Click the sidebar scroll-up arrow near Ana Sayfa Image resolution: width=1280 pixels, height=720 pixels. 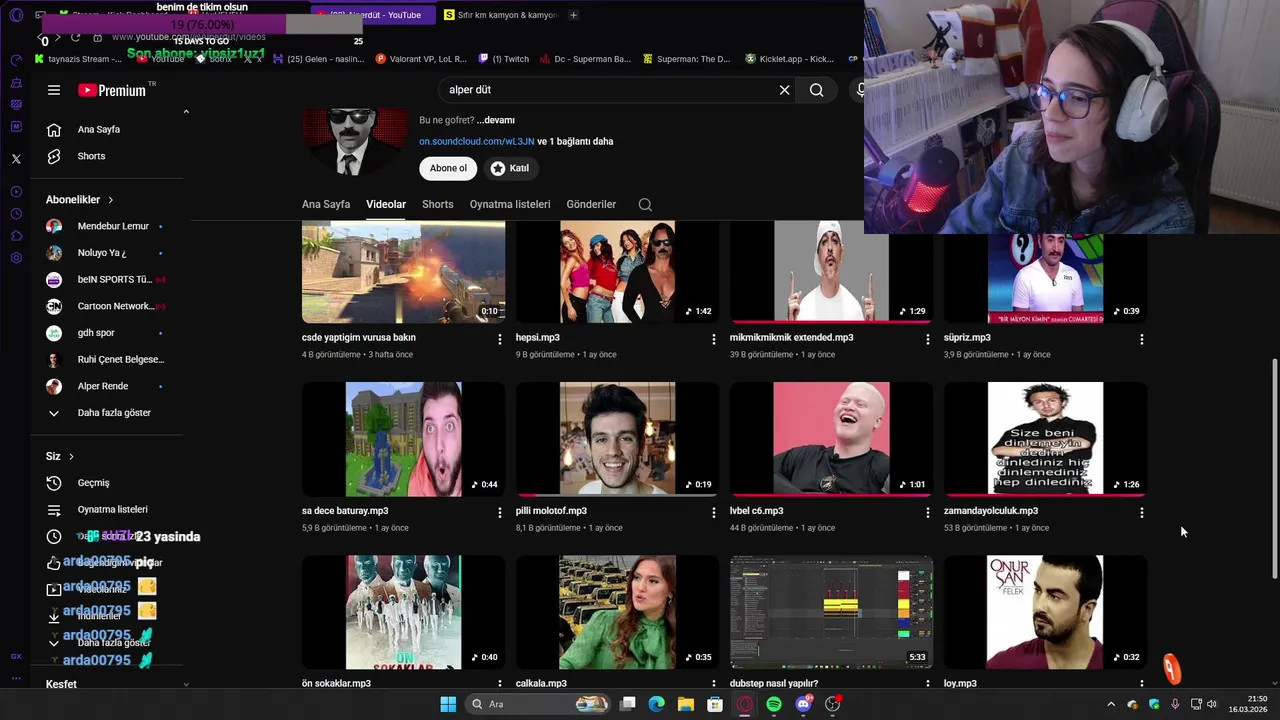coord(186,111)
